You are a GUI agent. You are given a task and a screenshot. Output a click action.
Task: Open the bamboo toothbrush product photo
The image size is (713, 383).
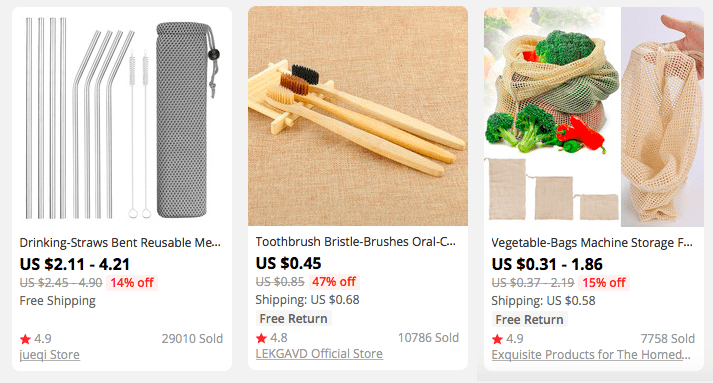(358, 116)
